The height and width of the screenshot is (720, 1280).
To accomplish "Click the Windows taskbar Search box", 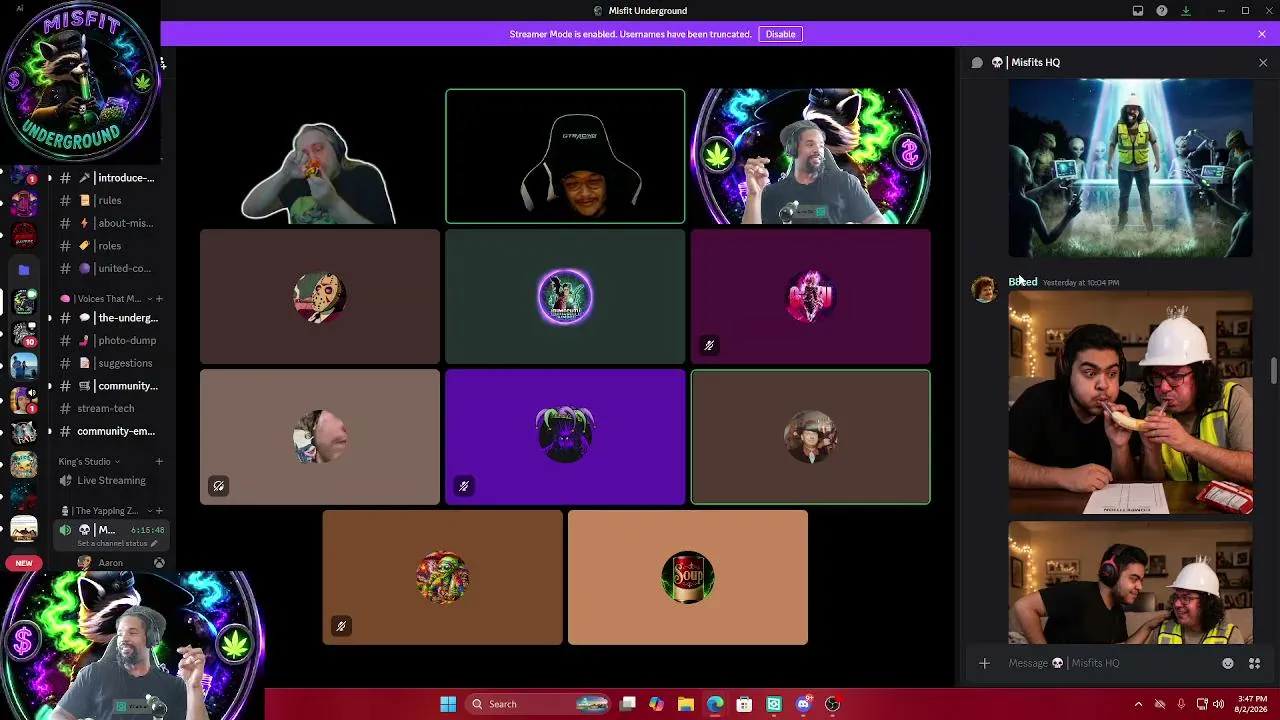I will click(x=539, y=704).
